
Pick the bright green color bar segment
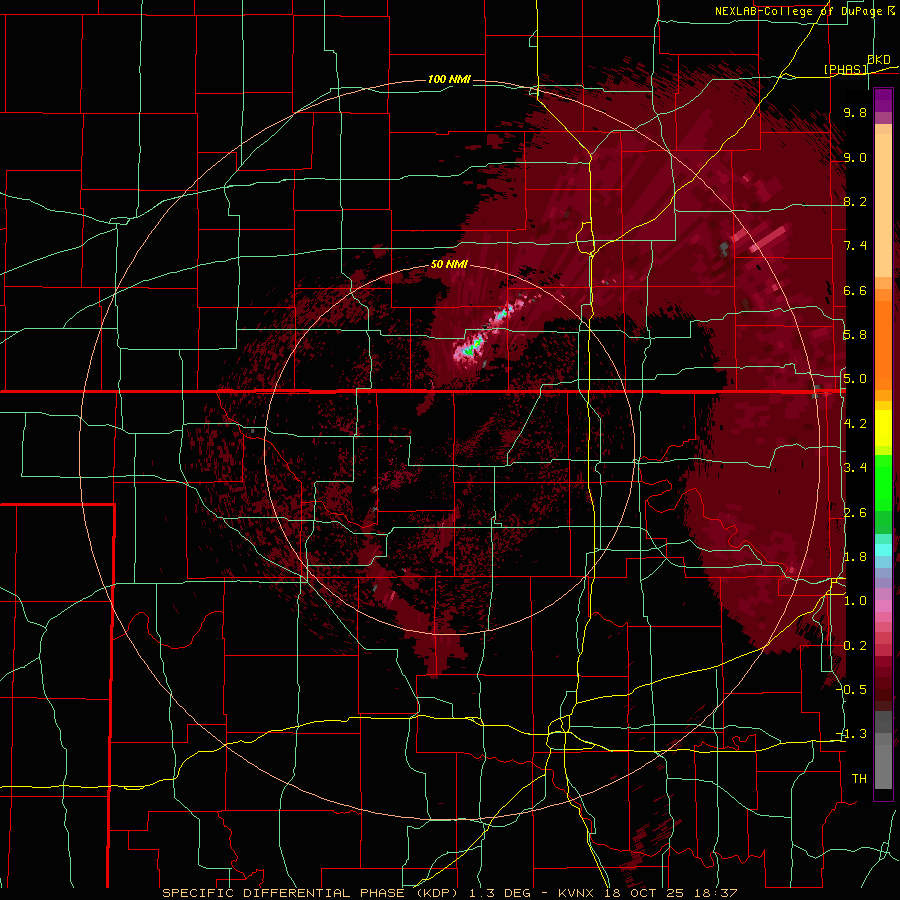click(x=883, y=481)
